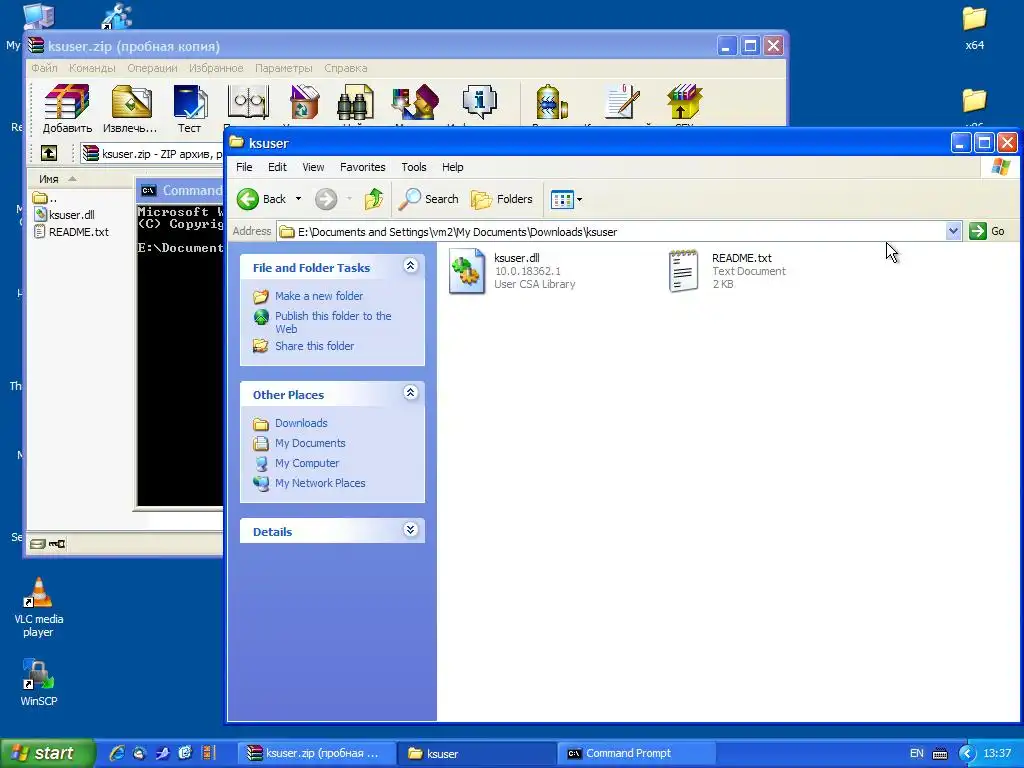
Task: Collapse the File and Folder Tasks panel
Action: (x=411, y=266)
